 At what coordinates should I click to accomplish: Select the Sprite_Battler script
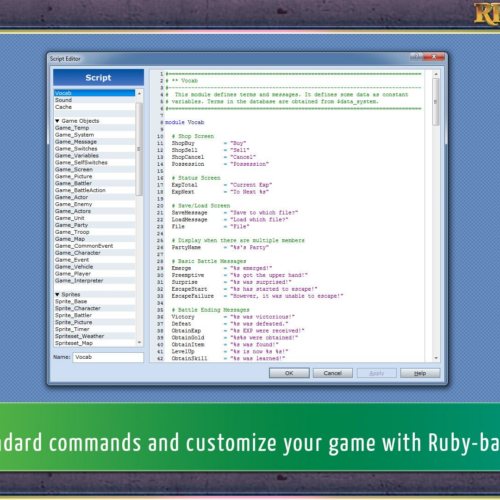click(x=95, y=315)
